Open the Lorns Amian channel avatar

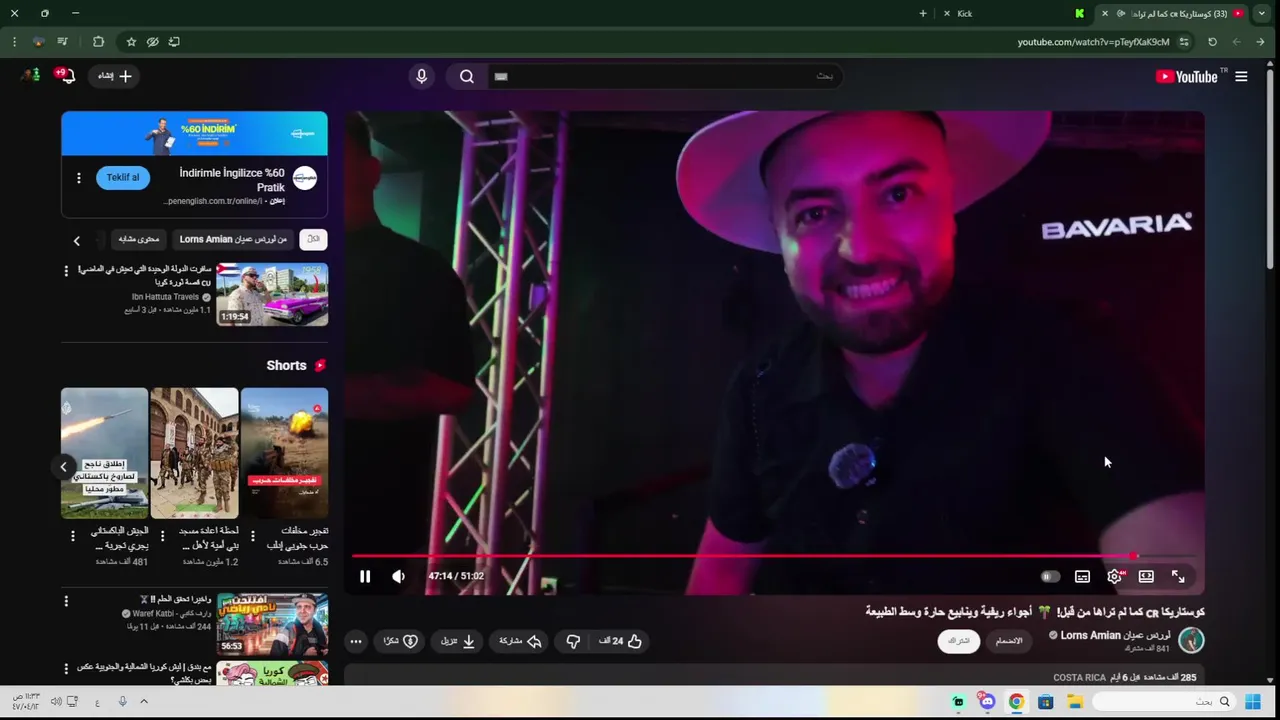[1191, 640]
